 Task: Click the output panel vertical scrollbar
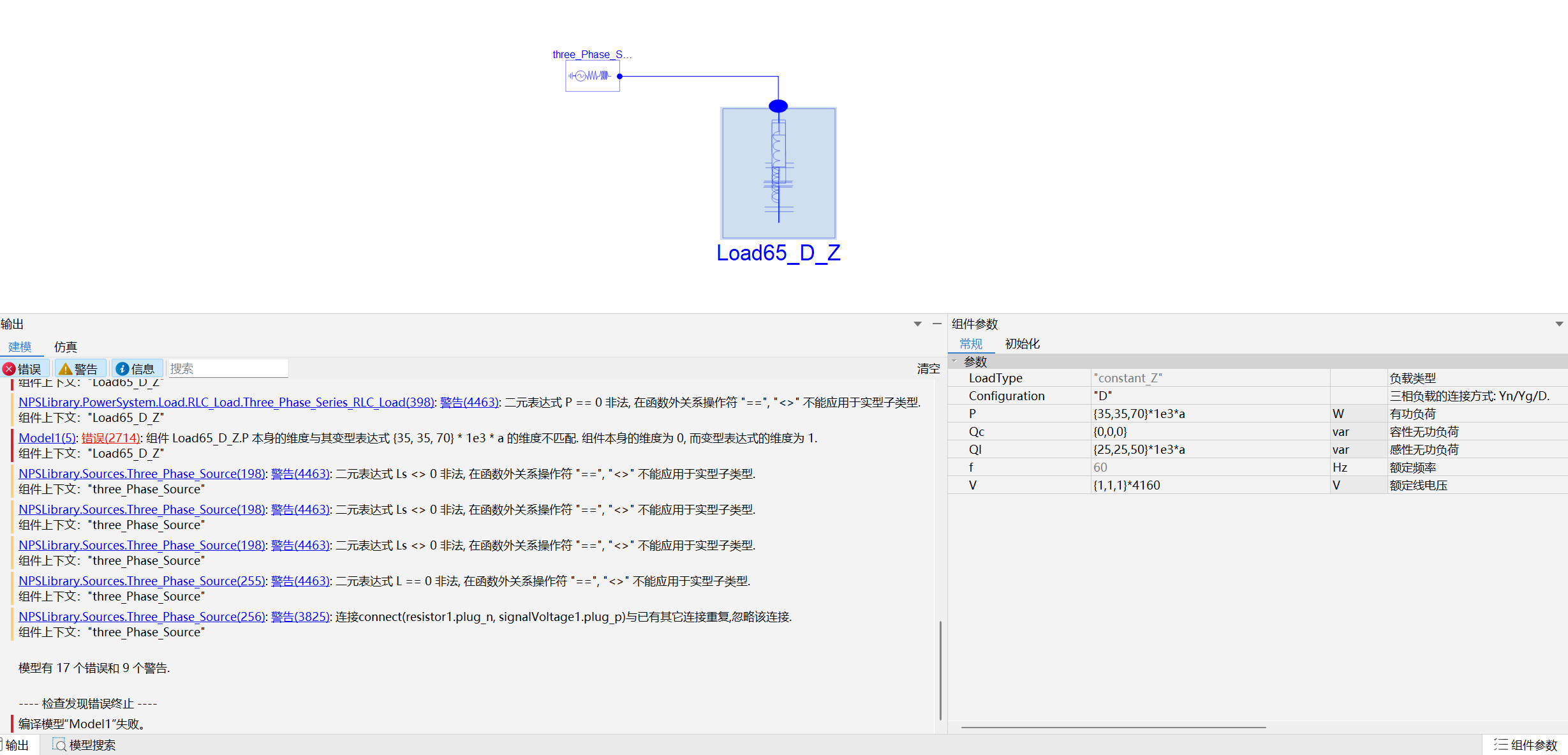click(x=940, y=670)
